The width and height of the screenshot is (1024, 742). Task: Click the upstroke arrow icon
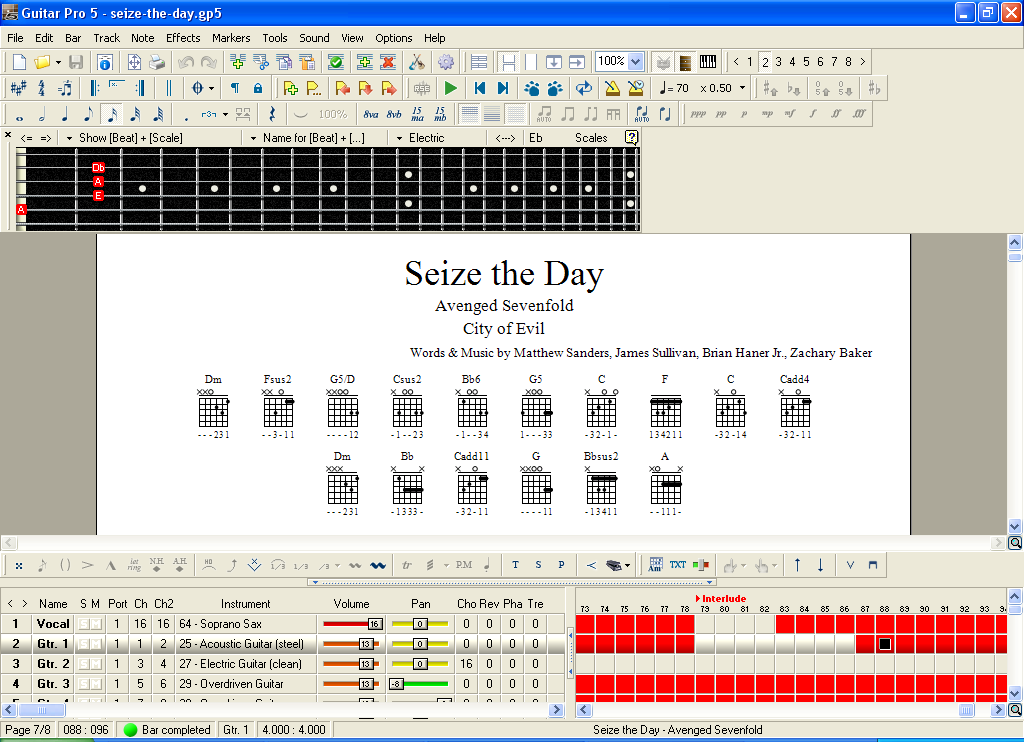(x=797, y=565)
